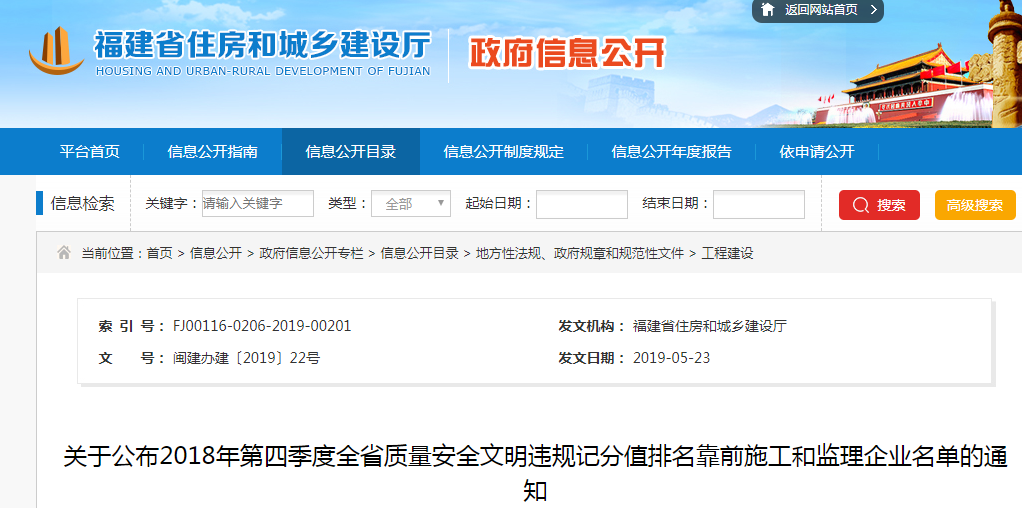Click the orange 高级搜索 button
Viewport: 1022px width, 508px height.
(x=974, y=205)
